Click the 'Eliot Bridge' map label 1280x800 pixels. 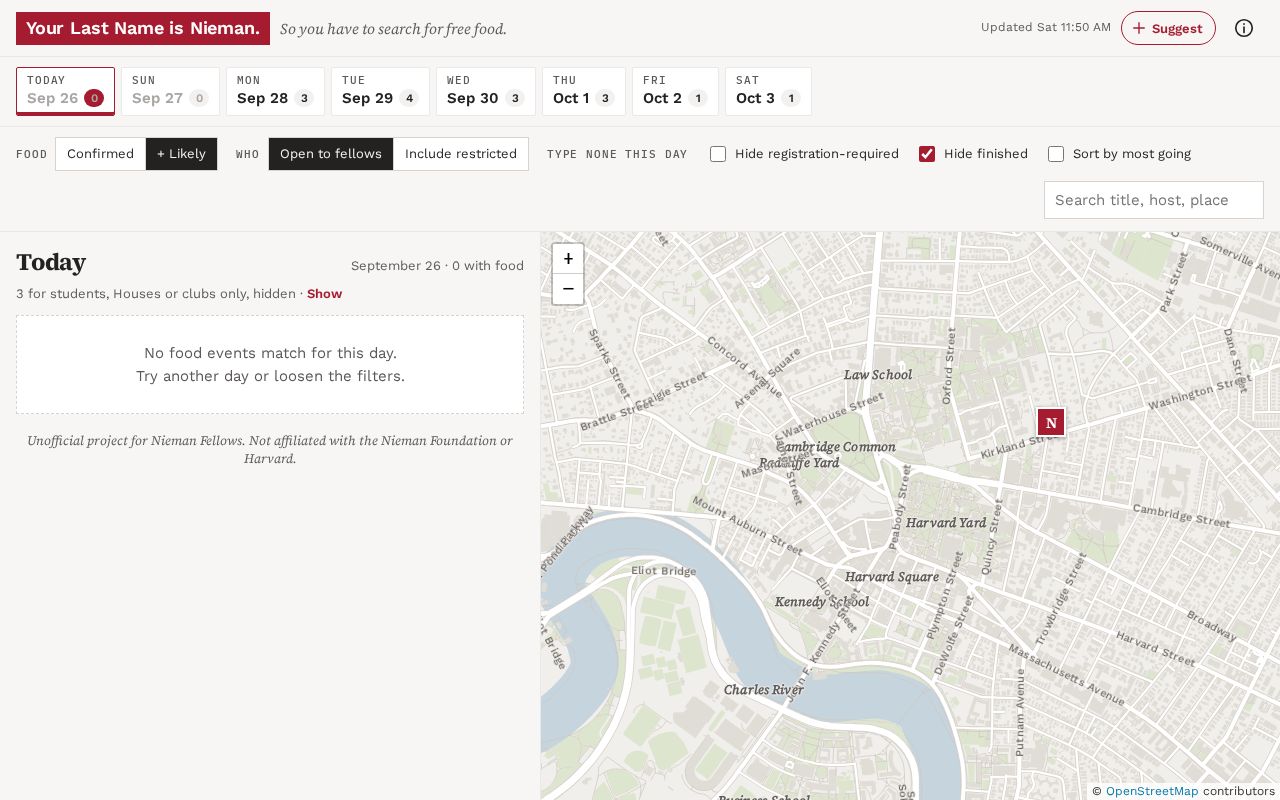click(664, 571)
